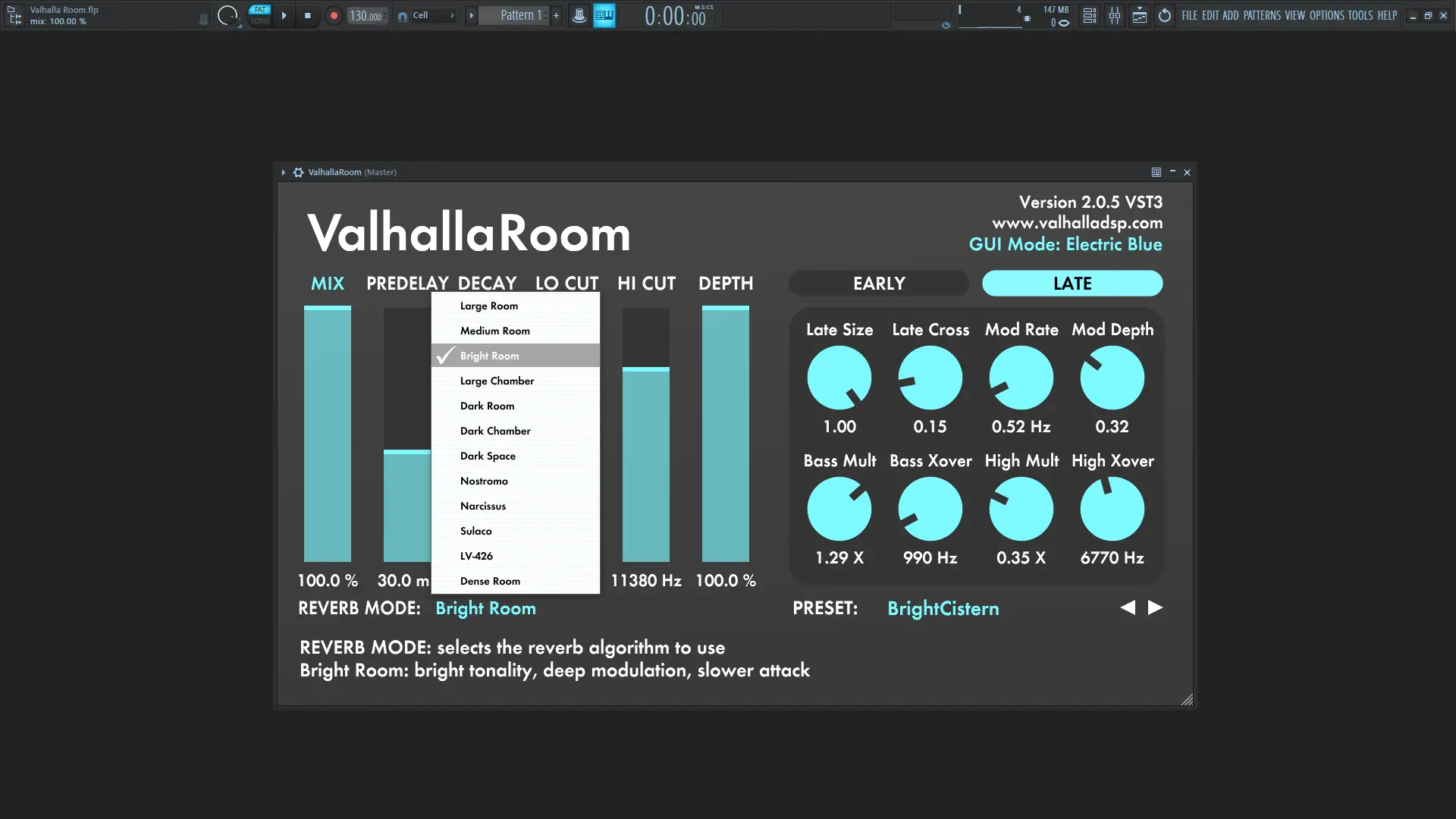
Task: Open the Cell snap dropdown
Action: coord(434,15)
